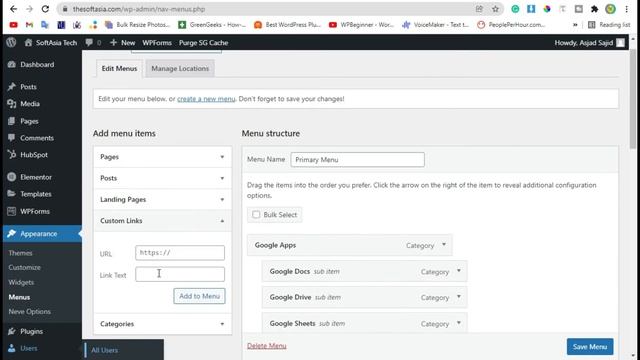This screenshot has height=360, width=640.
Task: Open the YouTube bookmark icon
Action: 13,25
